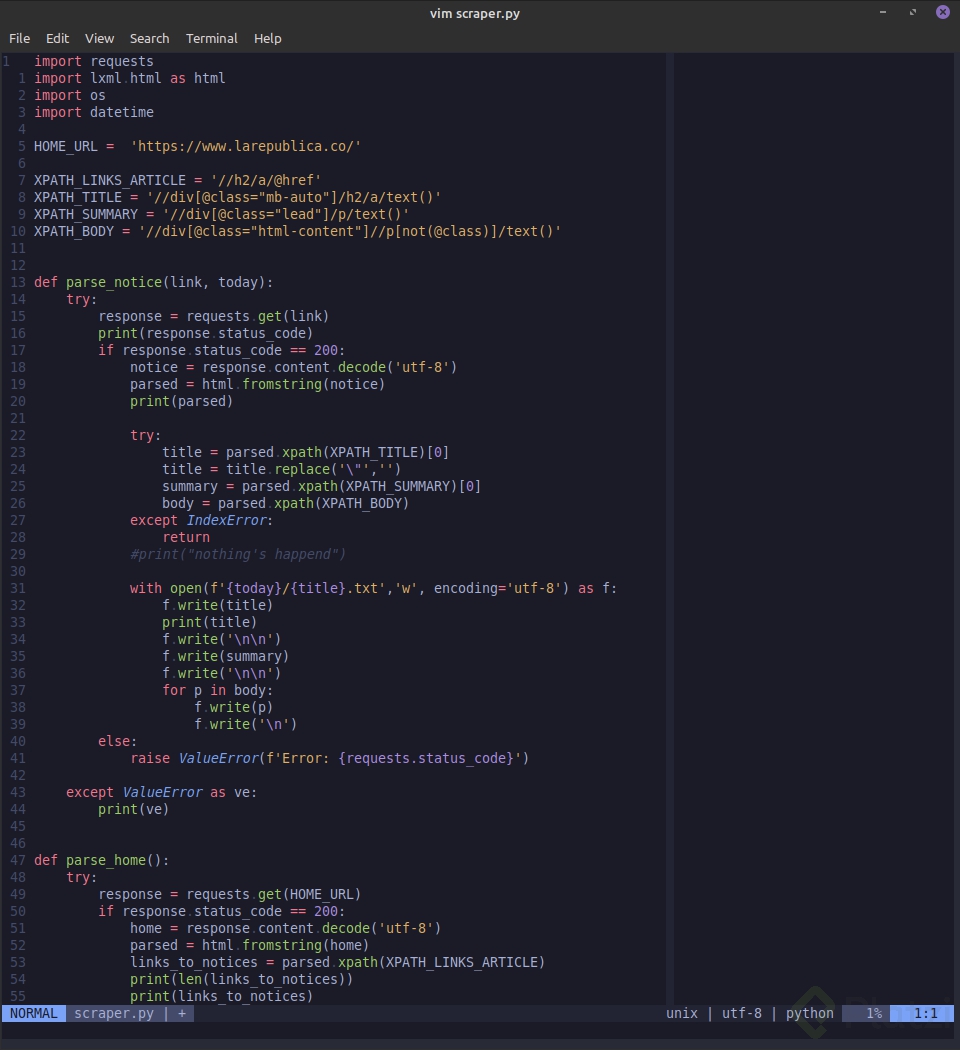Click the 'import os' line
The height and width of the screenshot is (1050, 960).
(x=70, y=96)
